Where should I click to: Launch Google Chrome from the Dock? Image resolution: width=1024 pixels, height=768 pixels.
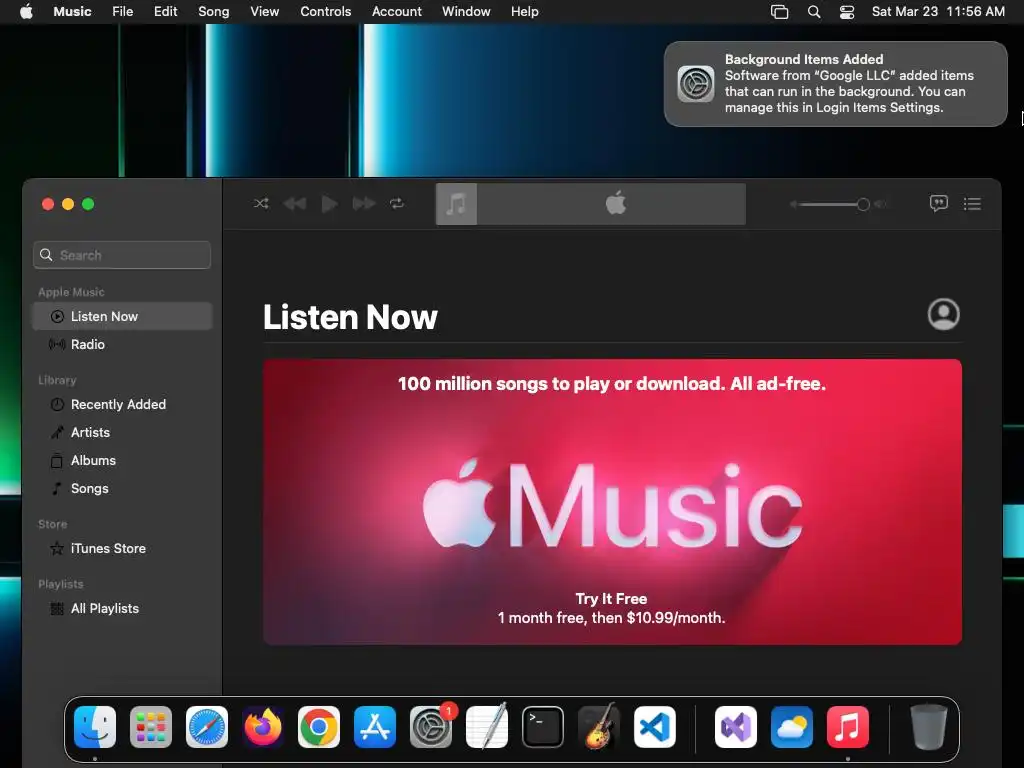[319, 727]
